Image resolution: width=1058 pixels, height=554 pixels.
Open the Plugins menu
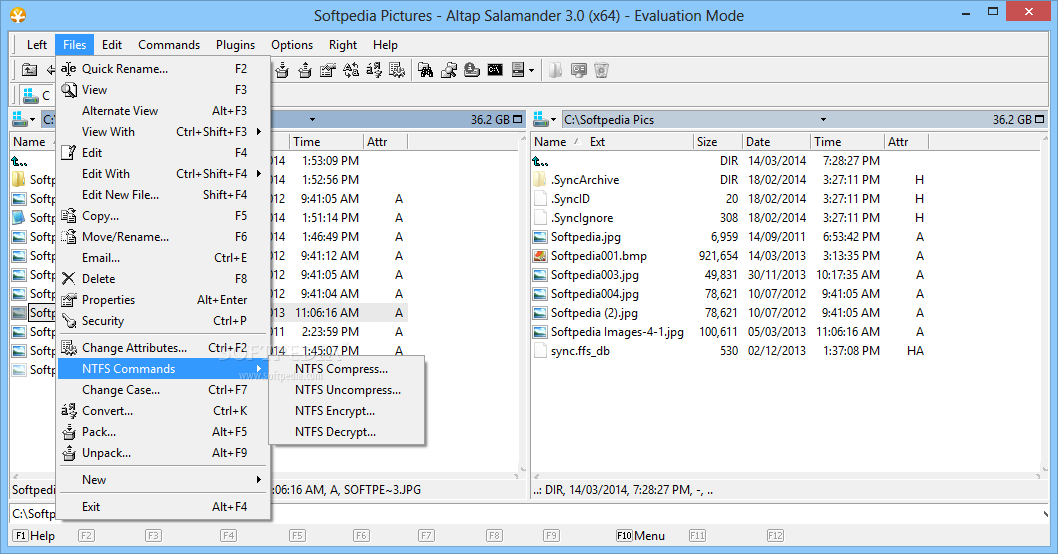tap(235, 45)
